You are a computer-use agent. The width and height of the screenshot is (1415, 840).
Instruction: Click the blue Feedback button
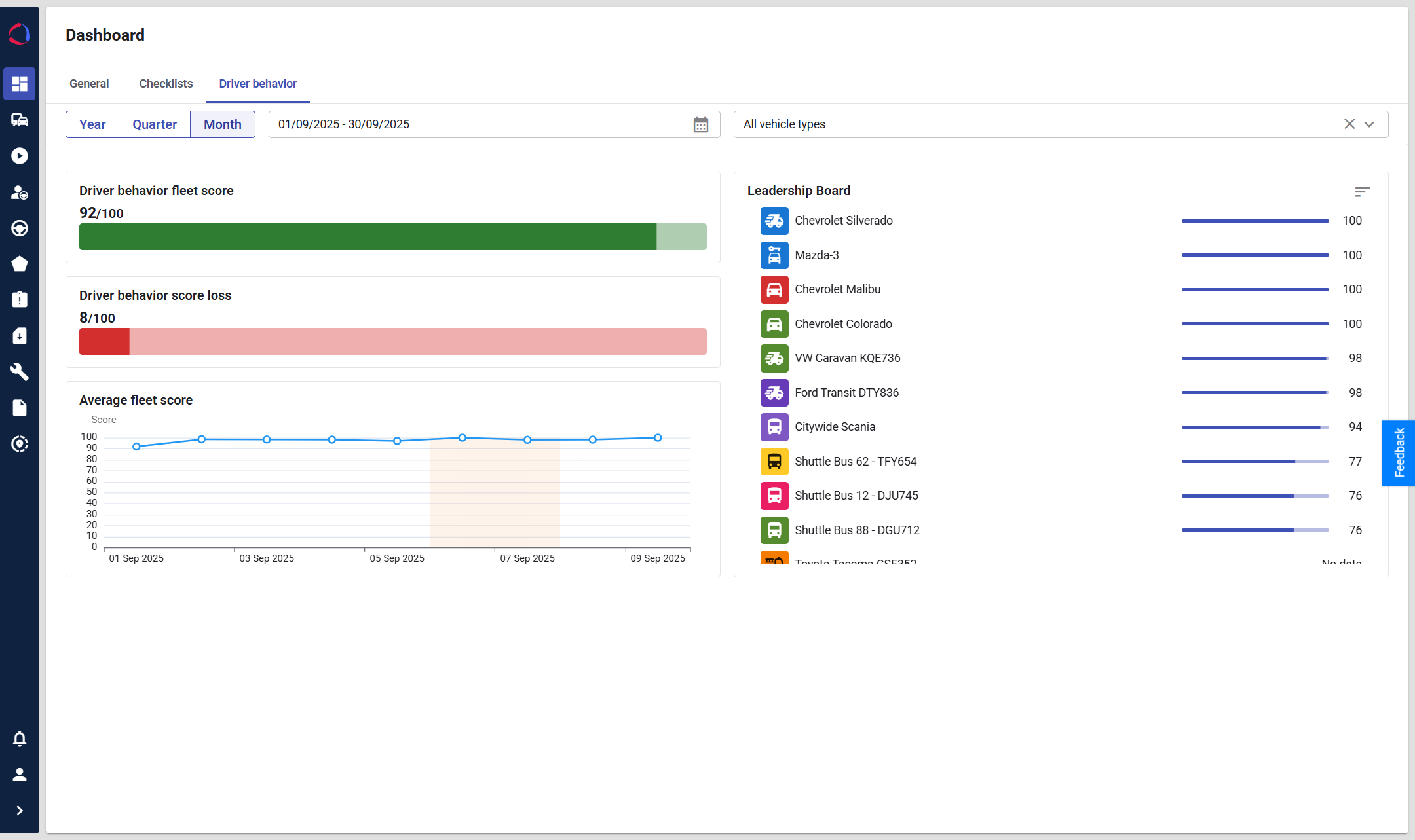(x=1399, y=452)
